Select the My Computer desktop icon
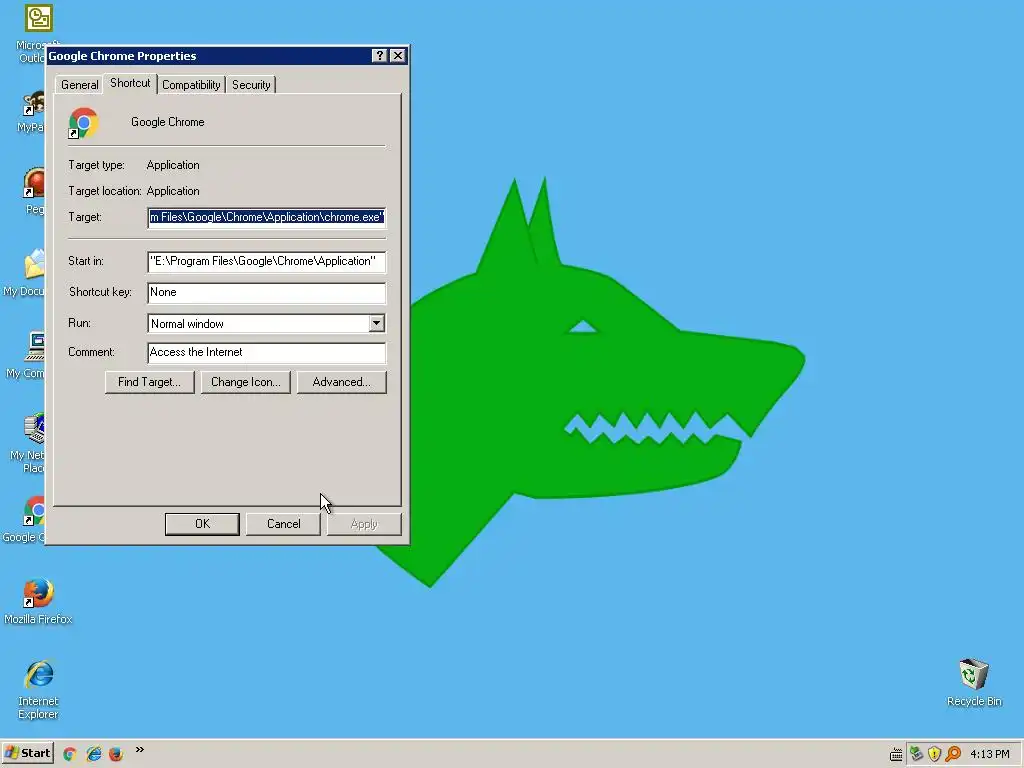 tap(34, 346)
